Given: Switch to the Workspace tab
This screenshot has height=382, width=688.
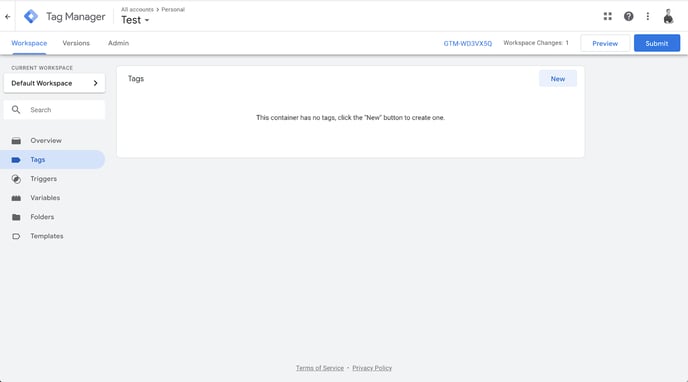Looking at the screenshot, I should pos(29,43).
